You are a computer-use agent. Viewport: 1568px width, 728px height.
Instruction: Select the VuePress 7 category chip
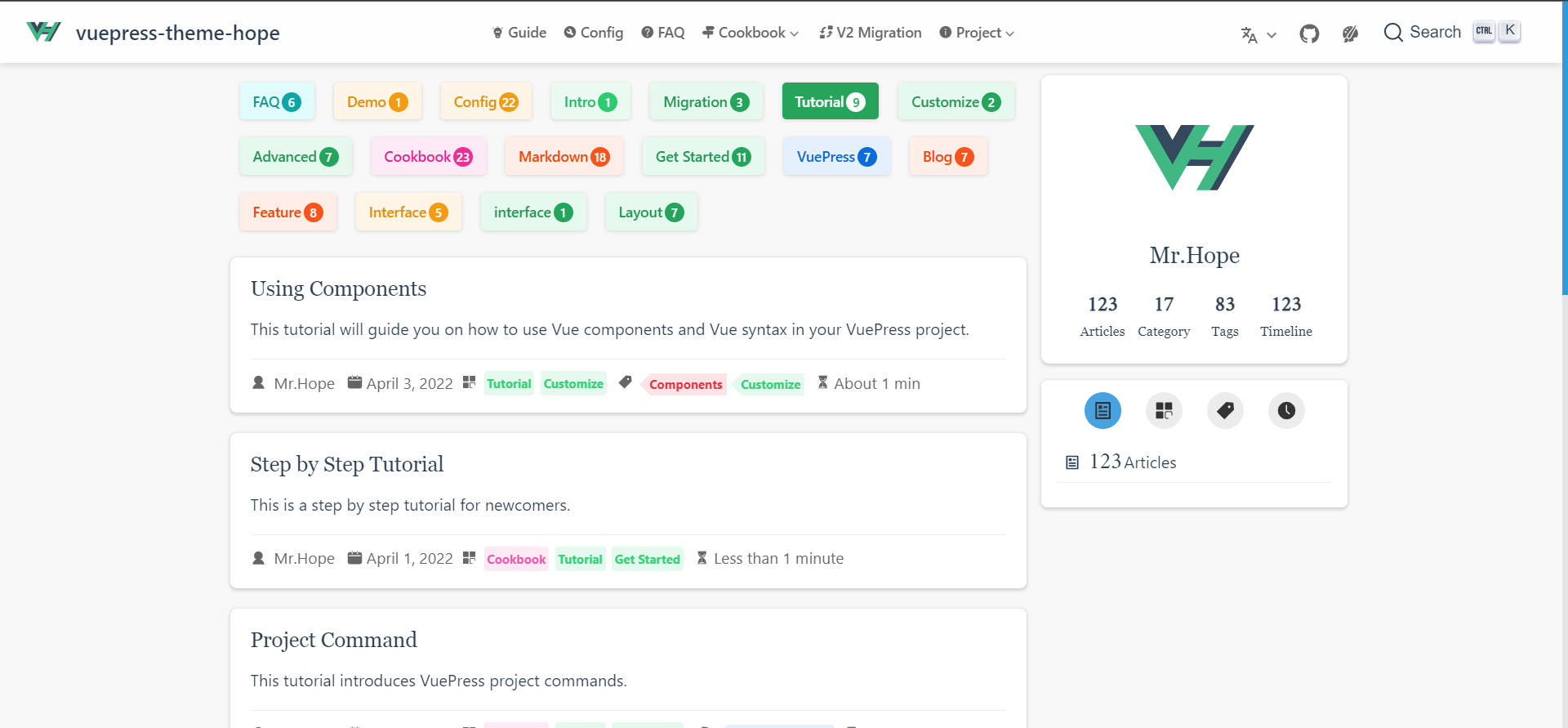[x=837, y=156]
